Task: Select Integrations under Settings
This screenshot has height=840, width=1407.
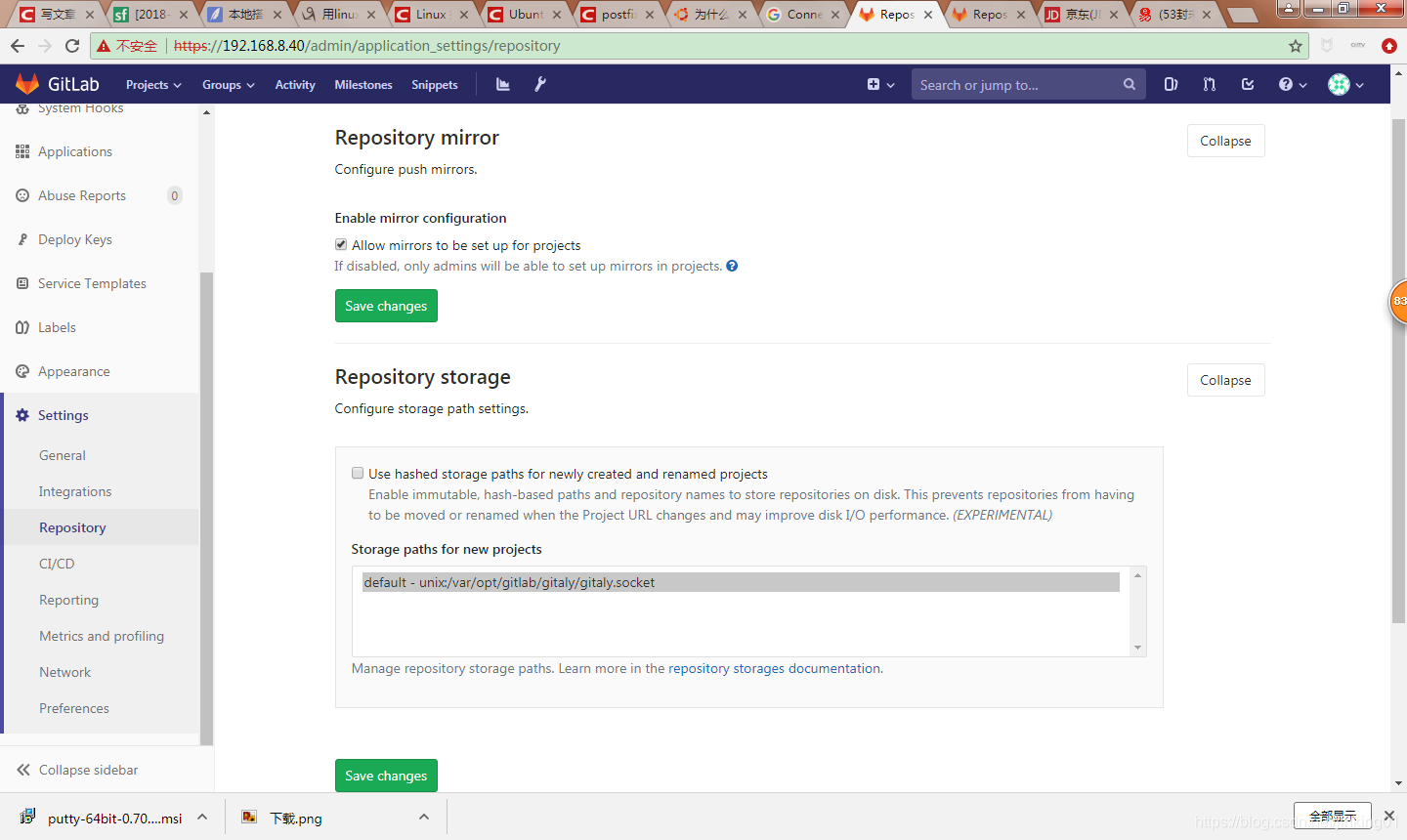Action: click(75, 491)
